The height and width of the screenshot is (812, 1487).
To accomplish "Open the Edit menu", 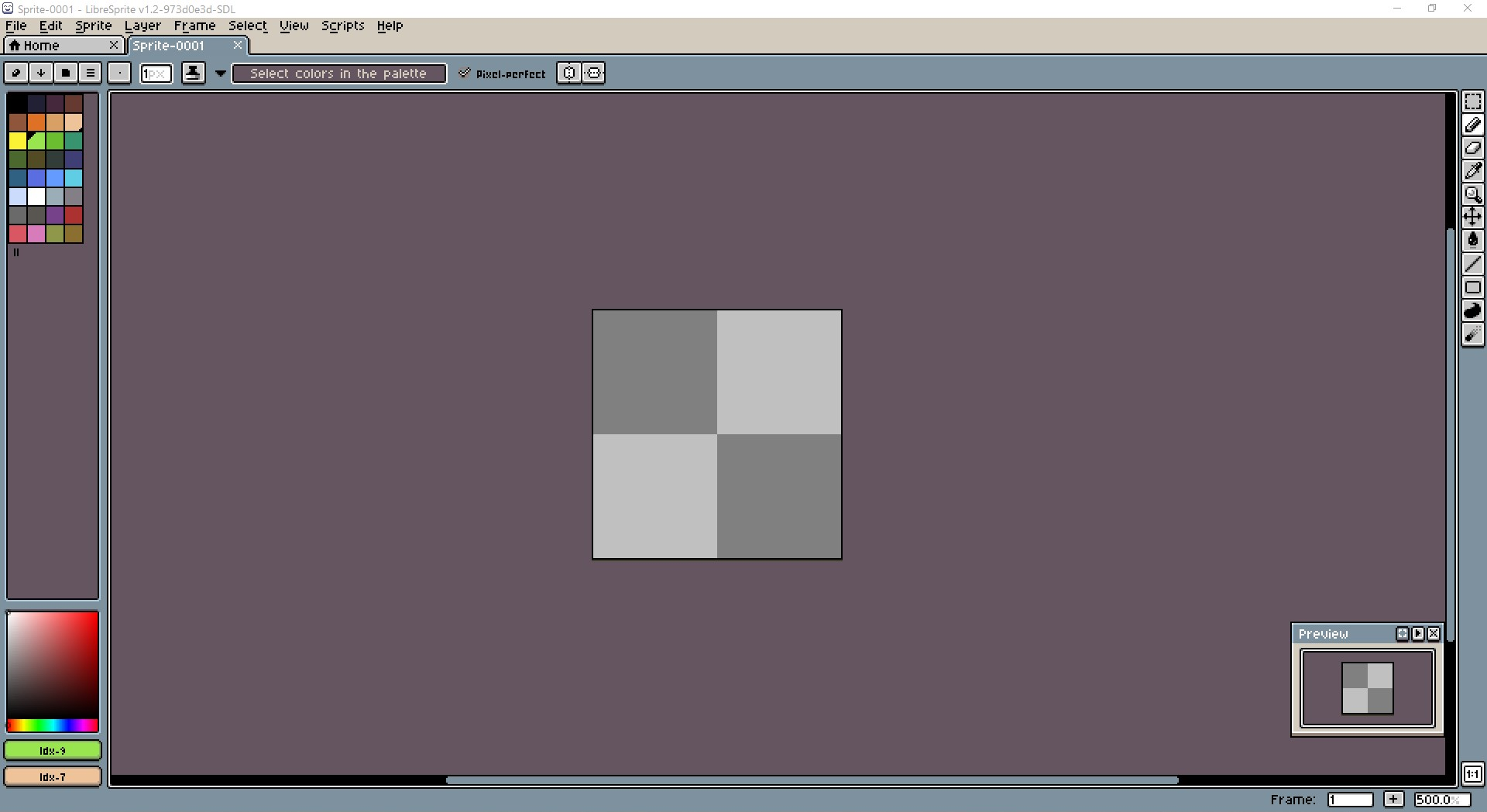I will pyautogui.click(x=51, y=26).
